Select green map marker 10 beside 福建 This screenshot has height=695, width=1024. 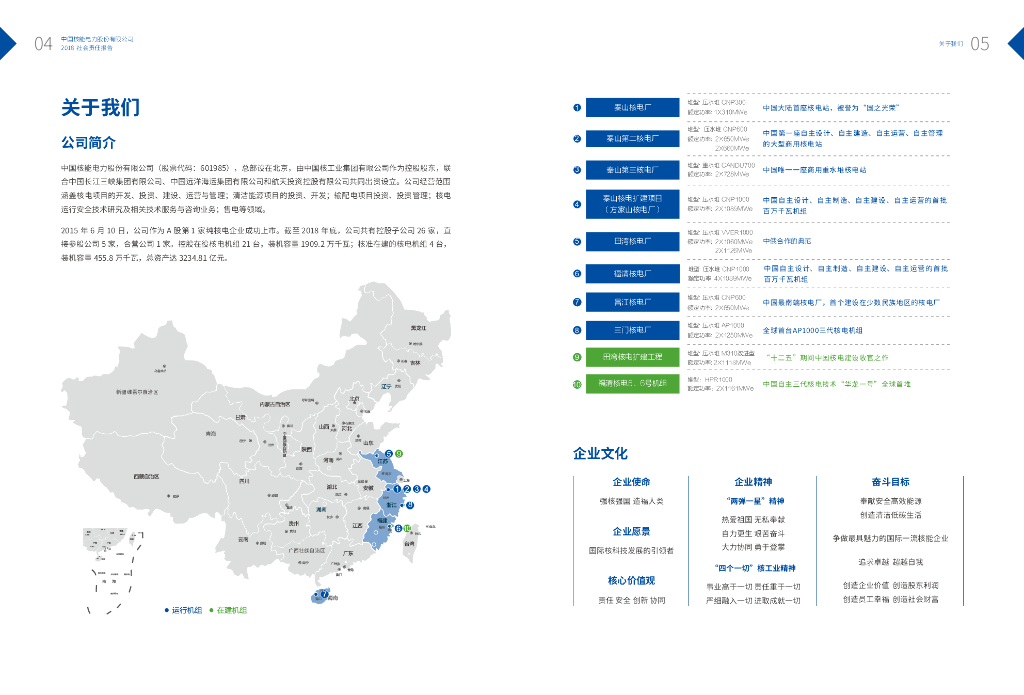408,528
